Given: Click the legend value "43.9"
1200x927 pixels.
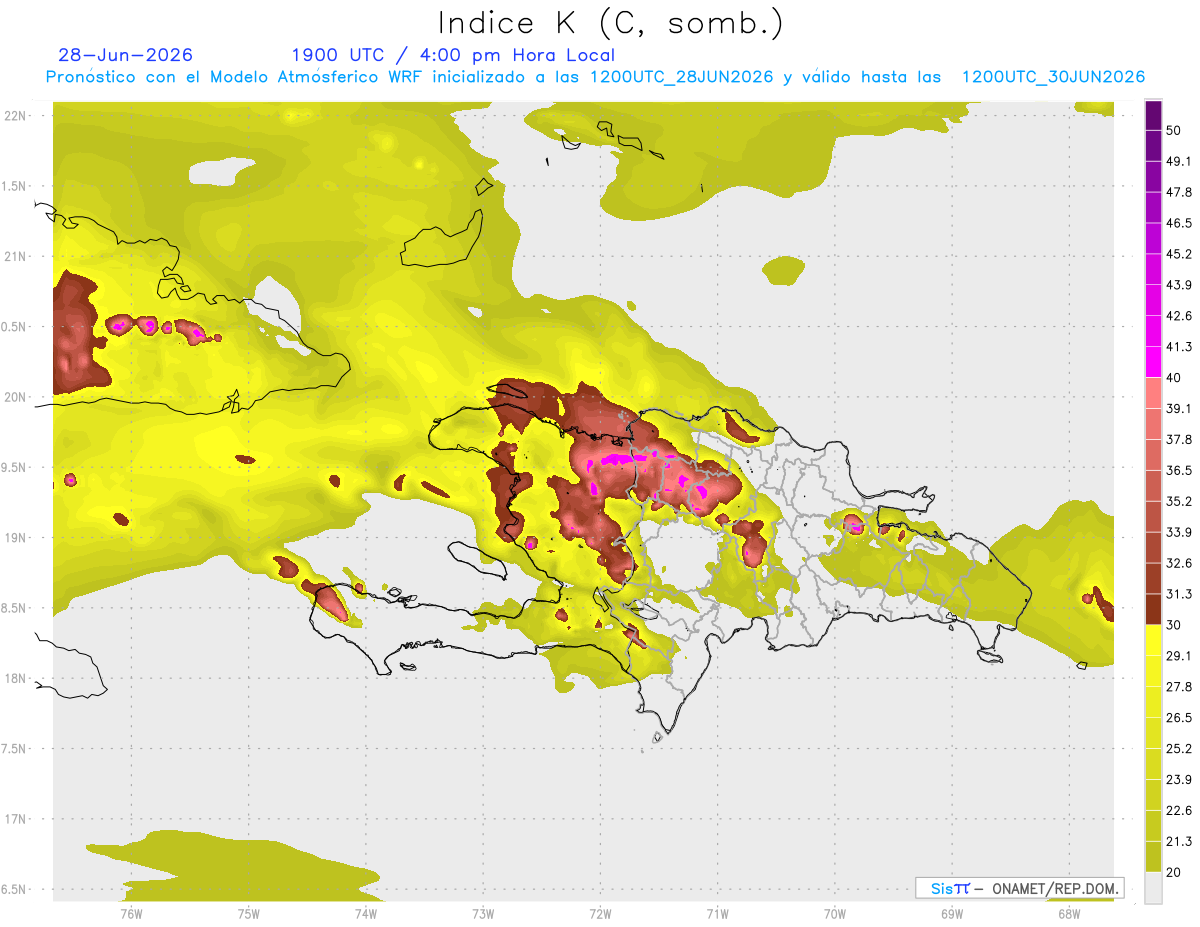Looking at the screenshot, I should tap(1180, 285).
